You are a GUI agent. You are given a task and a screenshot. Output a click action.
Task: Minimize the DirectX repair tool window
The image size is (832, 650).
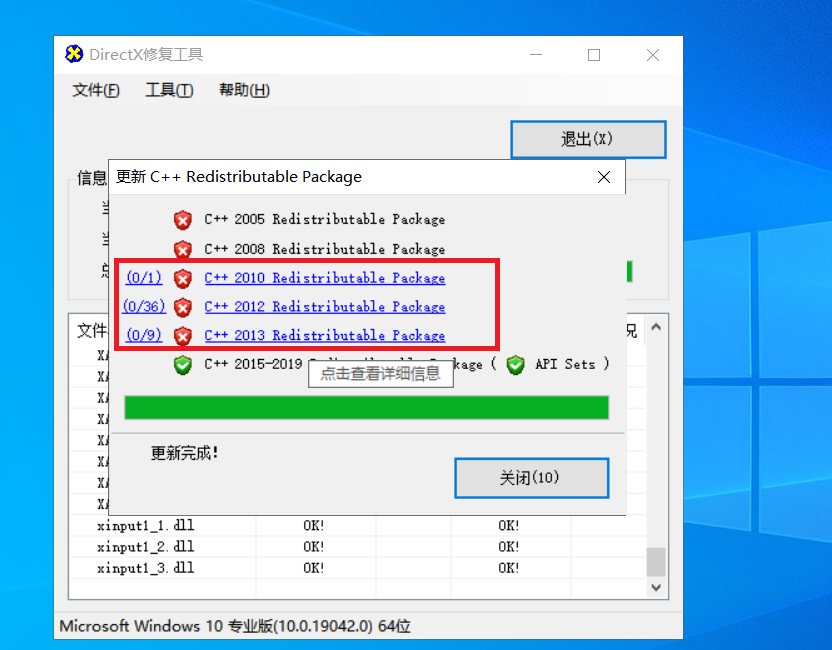(536, 55)
